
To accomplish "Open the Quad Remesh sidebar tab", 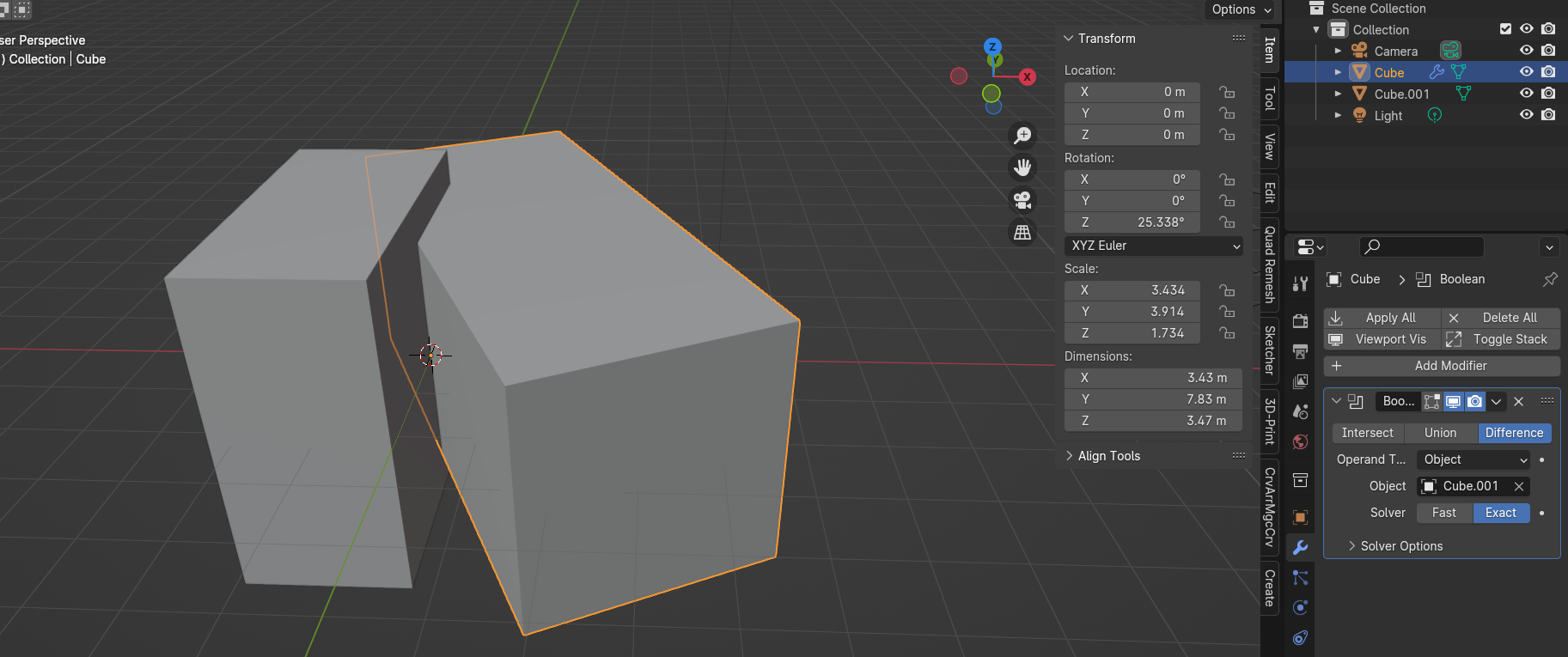I will pyautogui.click(x=1270, y=265).
